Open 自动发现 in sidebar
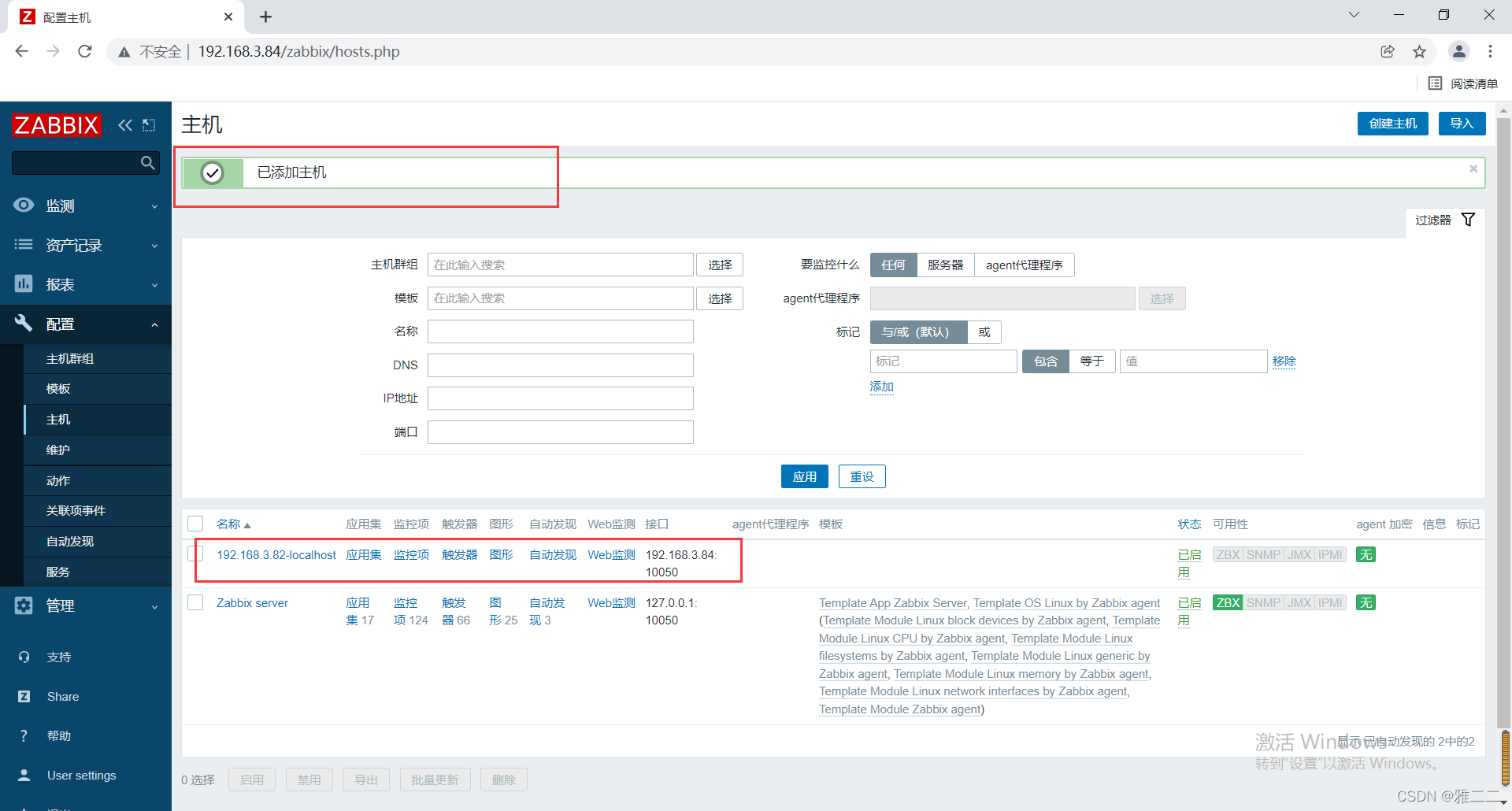This screenshot has width=1512, height=811. tap(98, 541)
